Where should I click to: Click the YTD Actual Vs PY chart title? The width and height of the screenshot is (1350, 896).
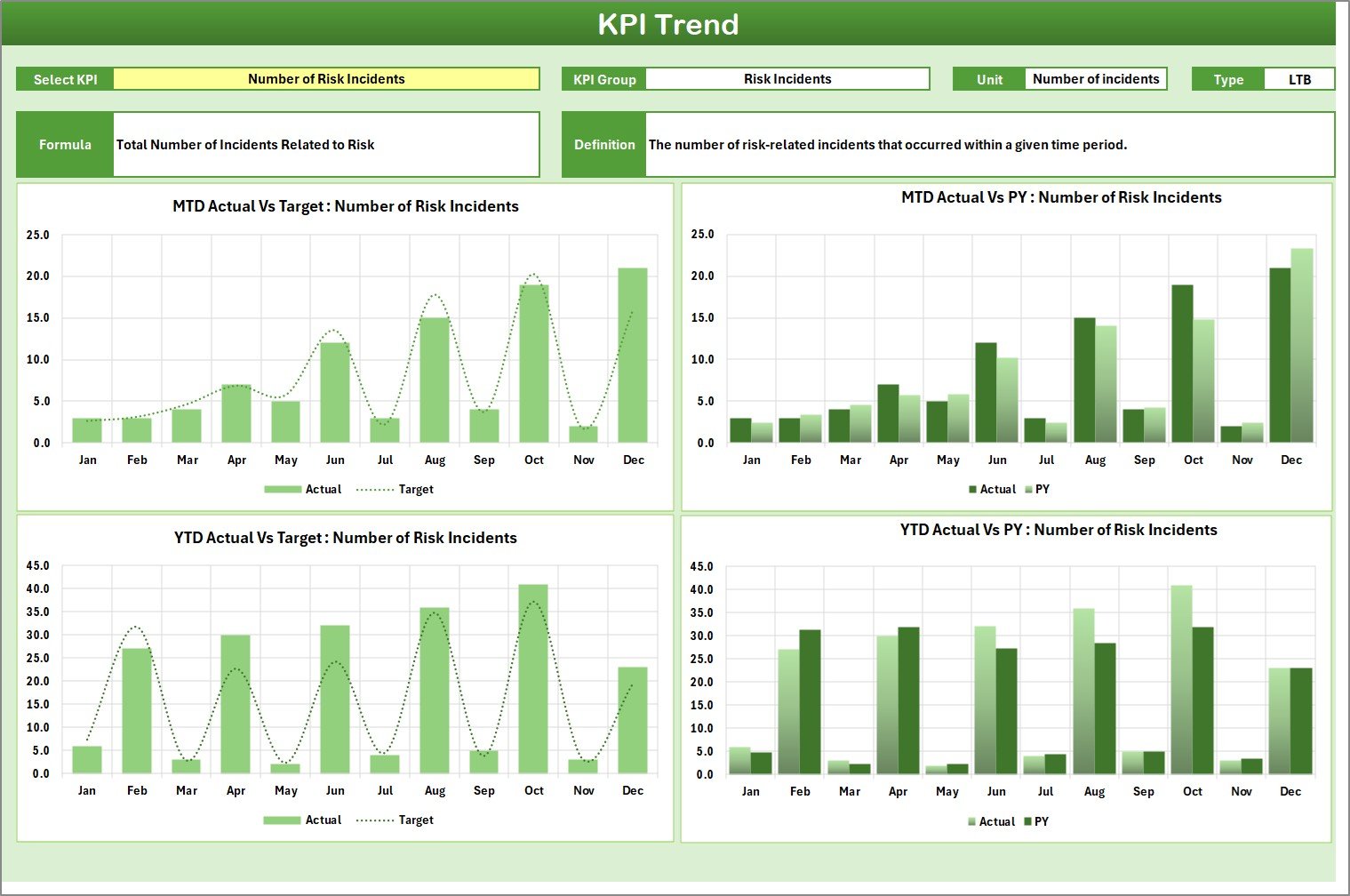tap(1058, 530)
